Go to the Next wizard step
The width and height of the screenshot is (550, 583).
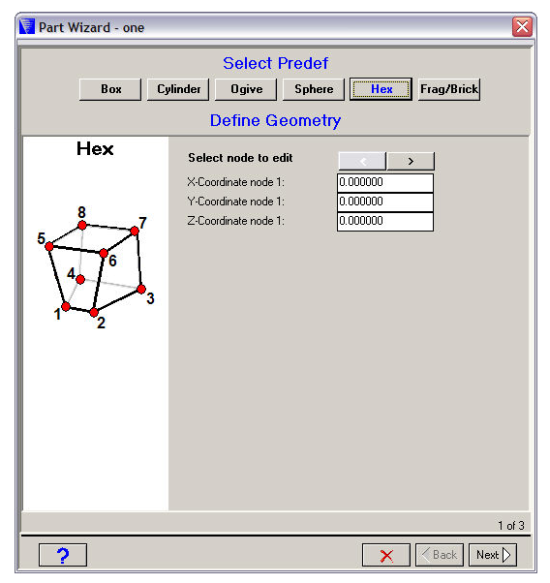pyautogui.click(x=493, y=555)
